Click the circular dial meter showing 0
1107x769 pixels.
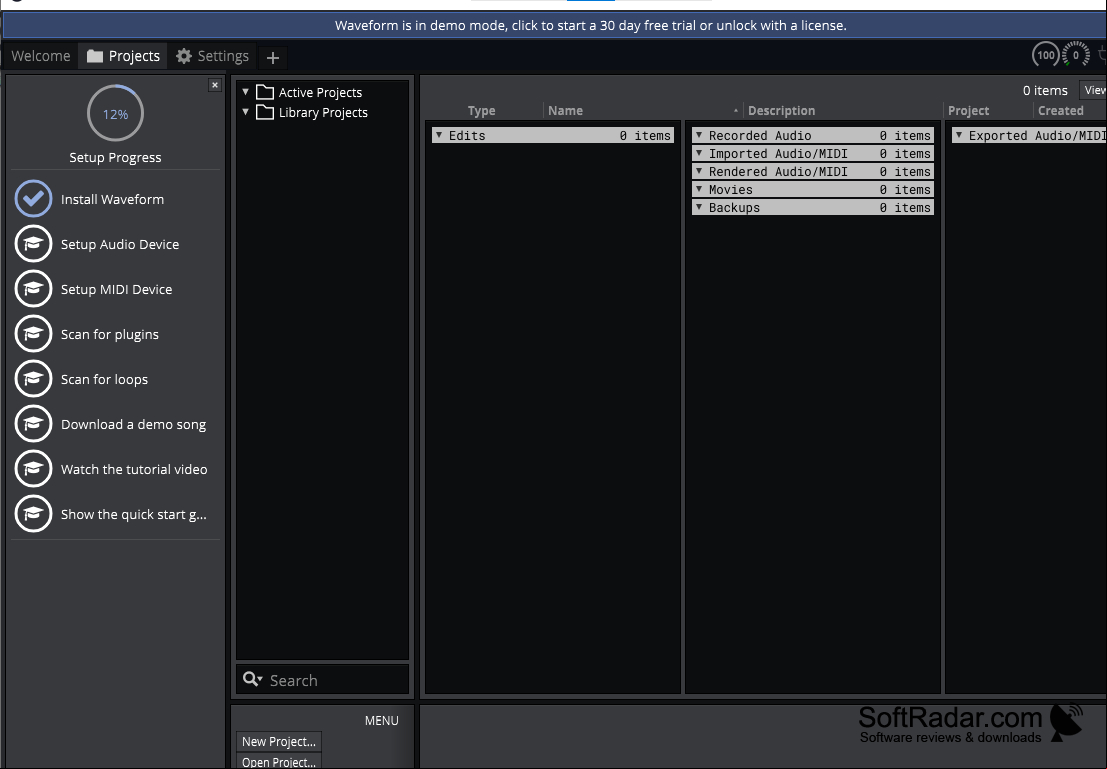[x=1076, y=55]
